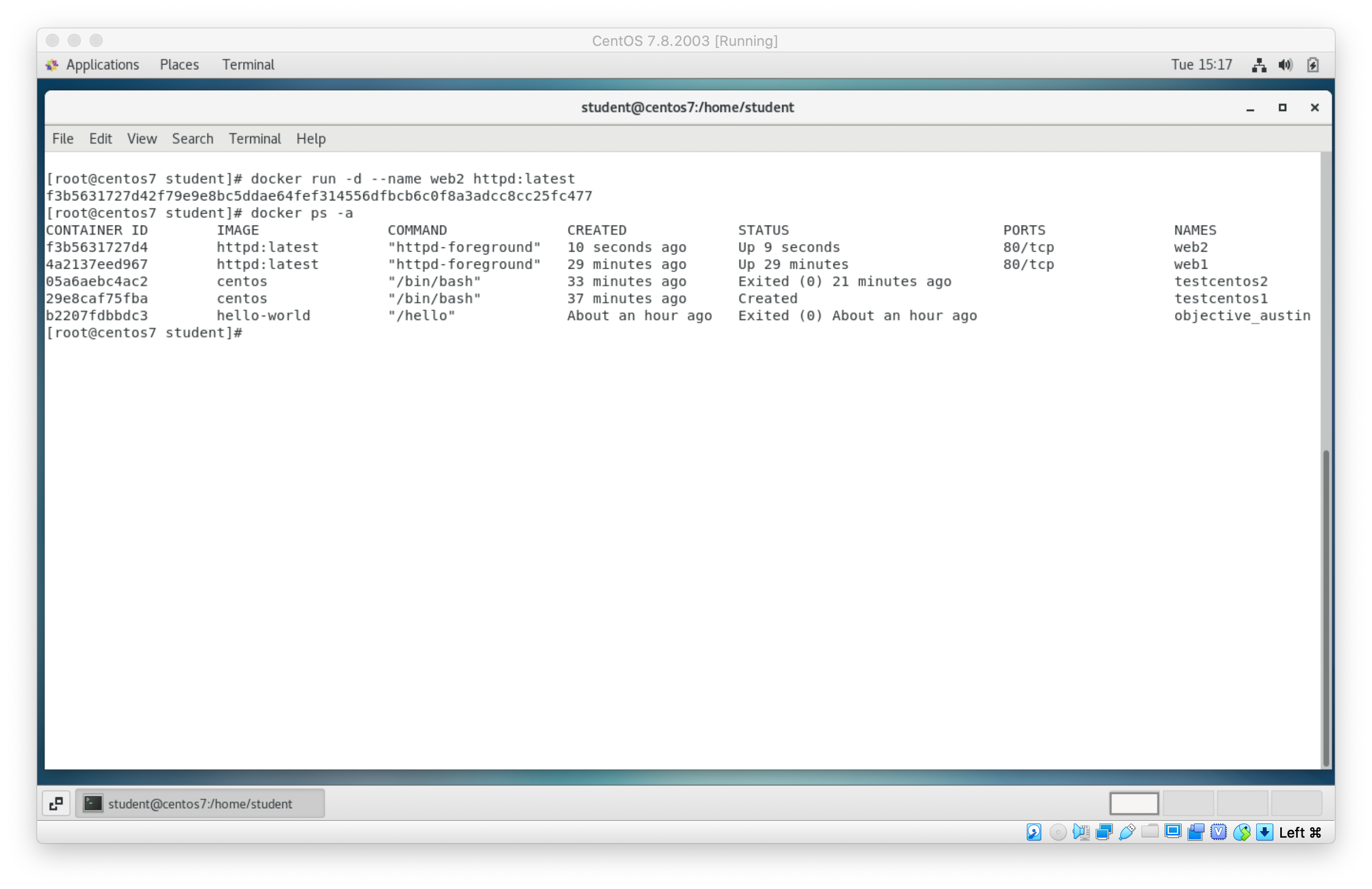The height and width of the screenshot is (889, 1372).
Task: Open the terminal File menu
Action: (x=63, y=138)
